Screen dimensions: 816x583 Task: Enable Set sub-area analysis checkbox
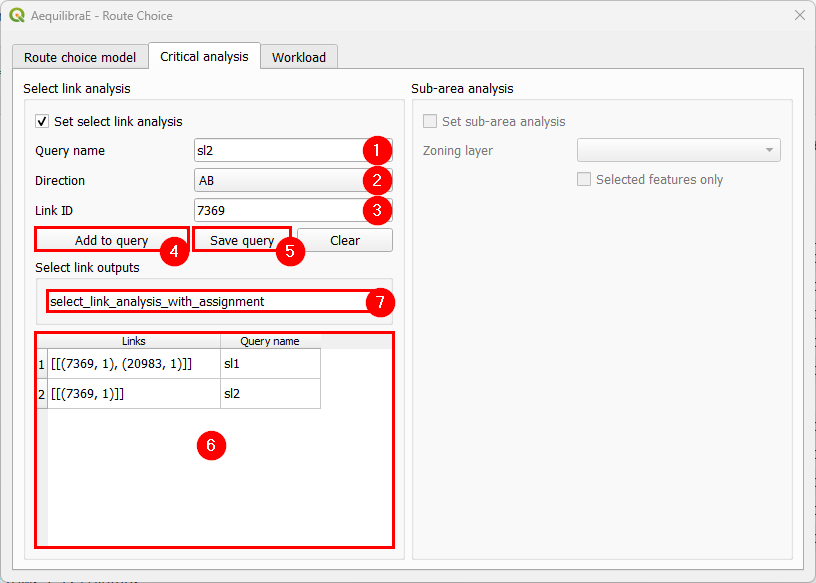(x=430, y=121)
